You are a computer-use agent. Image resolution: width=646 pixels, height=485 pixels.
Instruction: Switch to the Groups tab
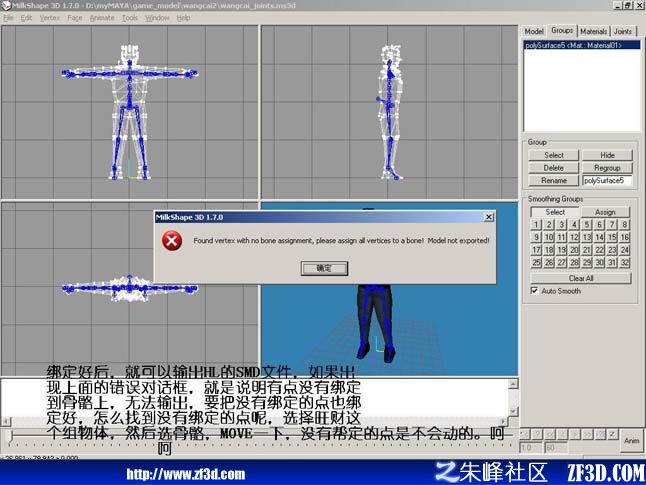click(x=562, y=30)
